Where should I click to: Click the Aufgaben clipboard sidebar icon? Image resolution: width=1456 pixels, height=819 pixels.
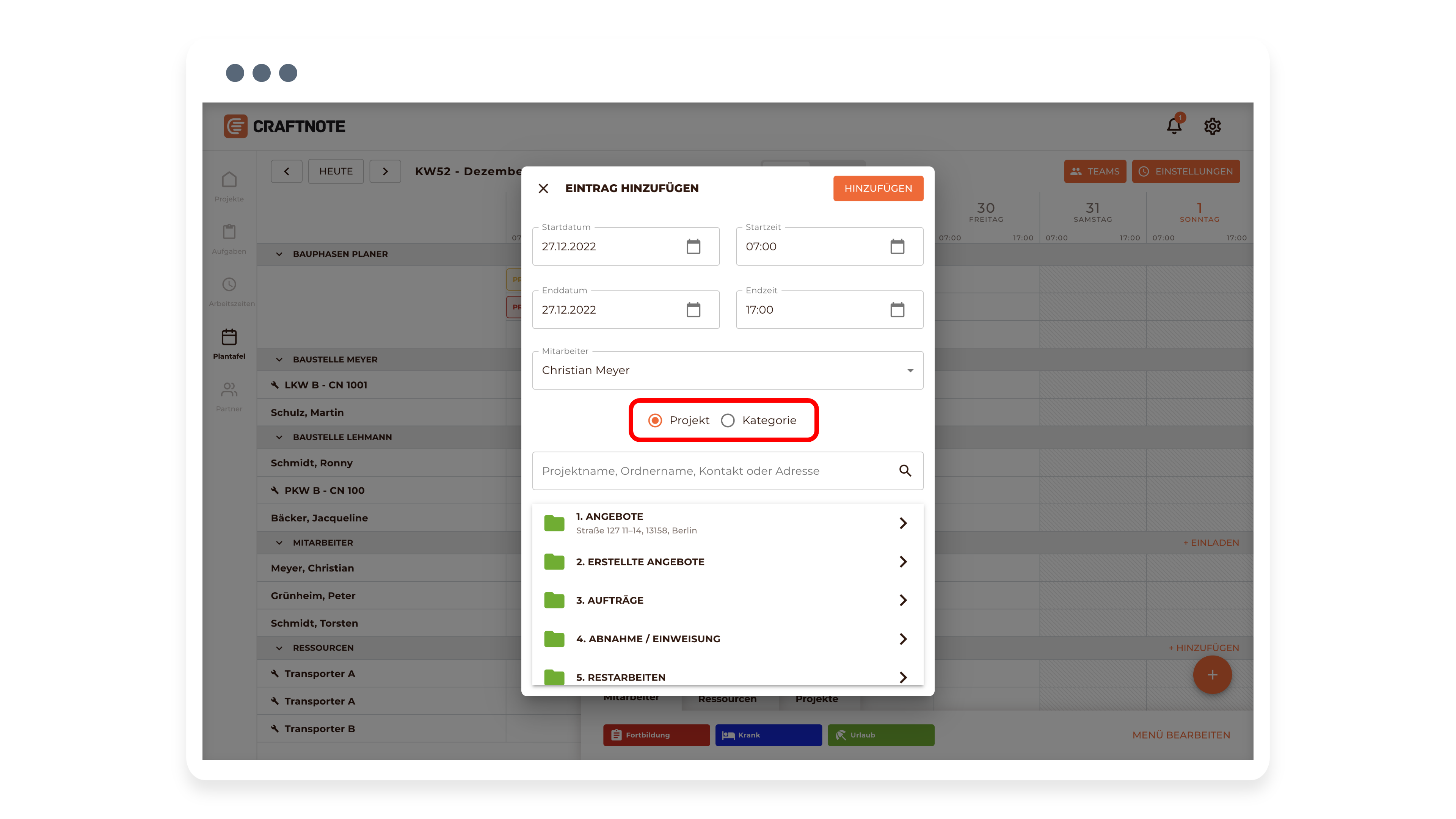click(x=229, y=232)
